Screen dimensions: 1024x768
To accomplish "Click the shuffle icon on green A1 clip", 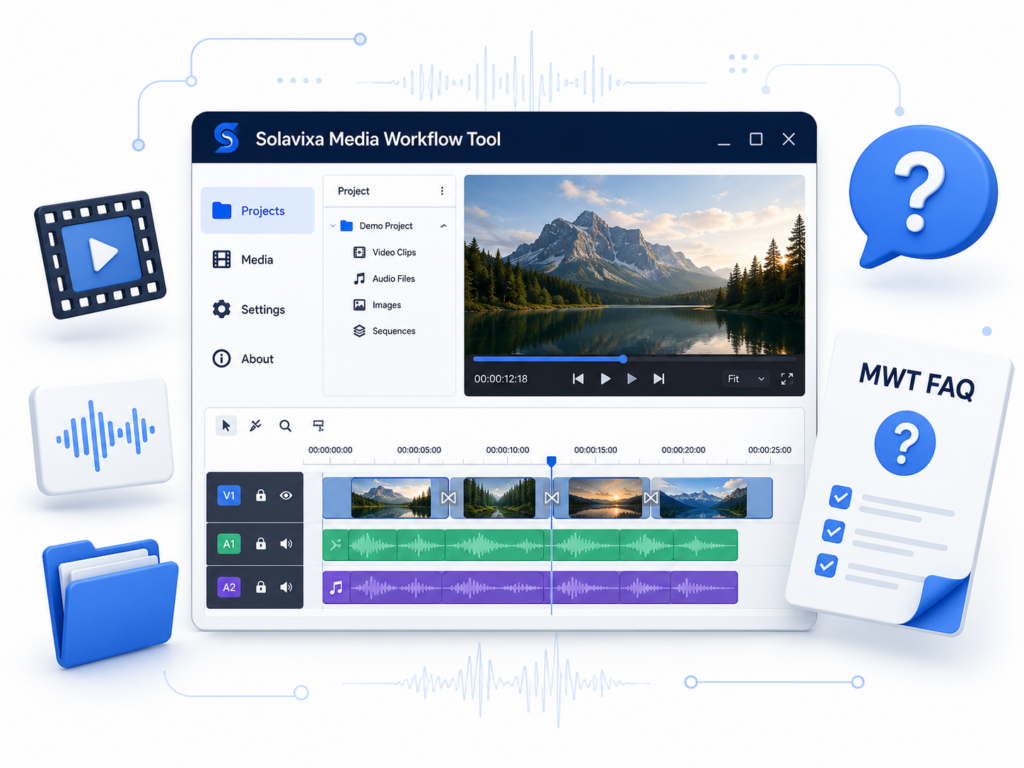I will [x=336, y=545].
